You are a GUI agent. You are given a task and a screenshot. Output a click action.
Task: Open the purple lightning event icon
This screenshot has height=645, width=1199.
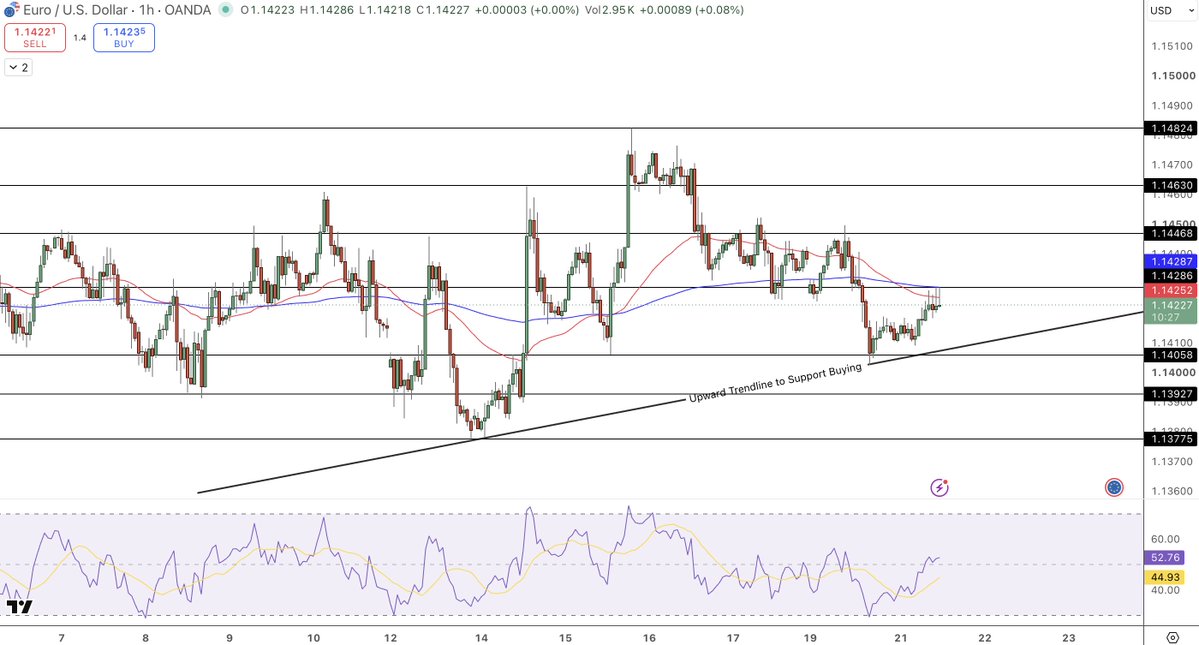click(x=939, y=488)
